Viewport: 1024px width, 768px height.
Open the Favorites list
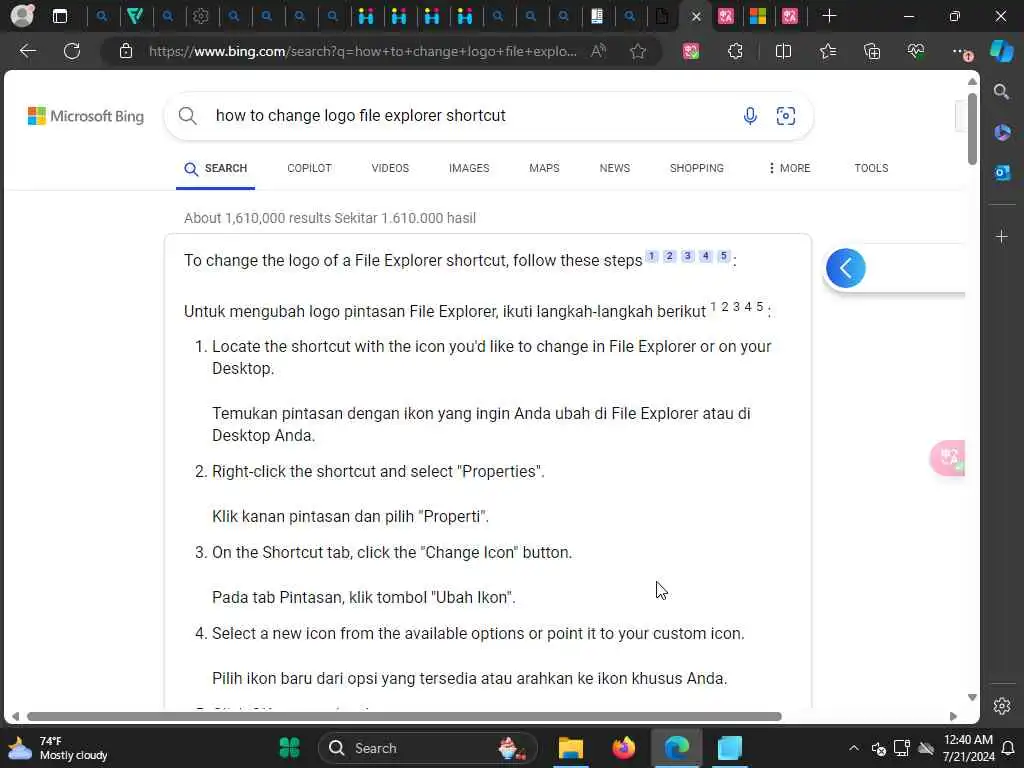827,51
